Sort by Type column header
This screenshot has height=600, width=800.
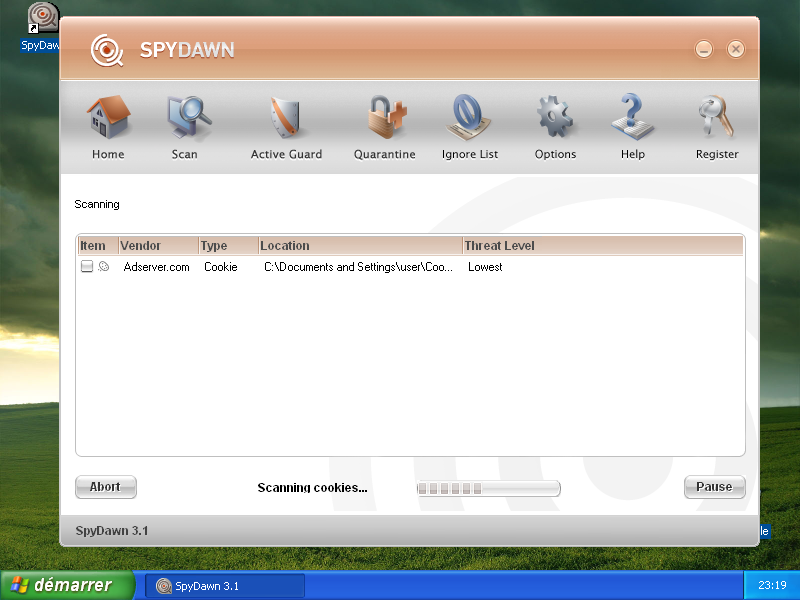coord(229,246)
